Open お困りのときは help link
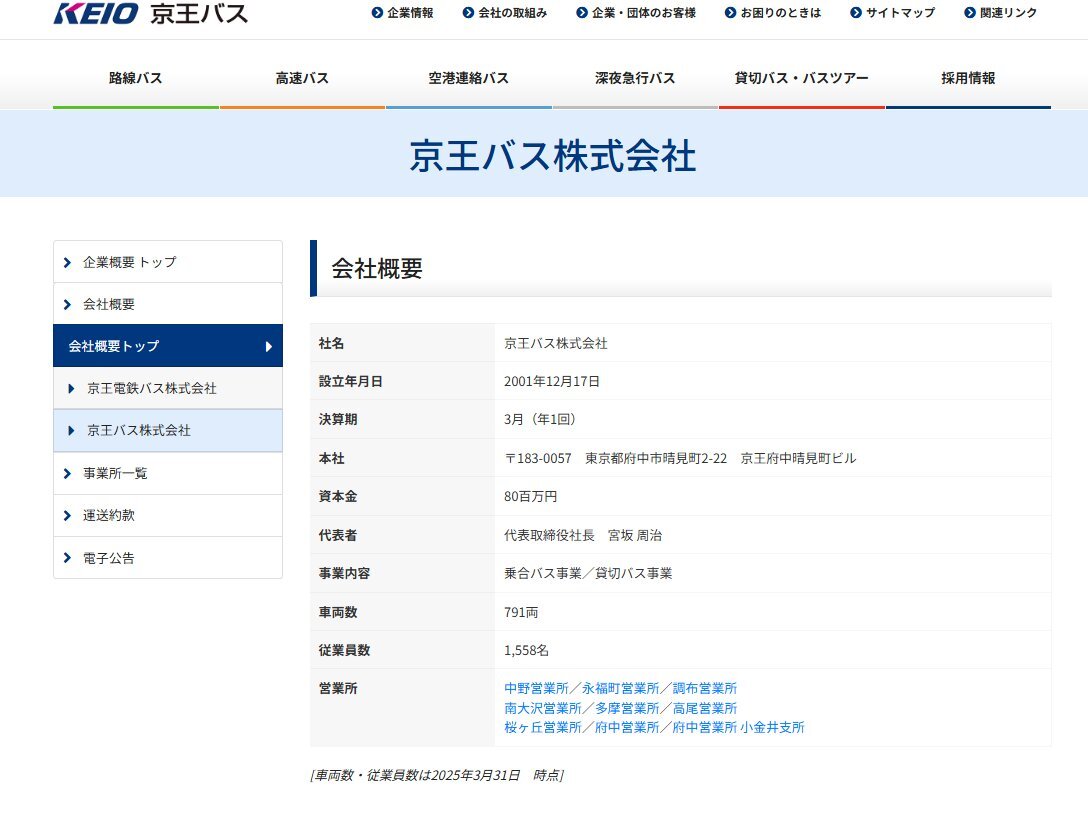 [781, 12]
